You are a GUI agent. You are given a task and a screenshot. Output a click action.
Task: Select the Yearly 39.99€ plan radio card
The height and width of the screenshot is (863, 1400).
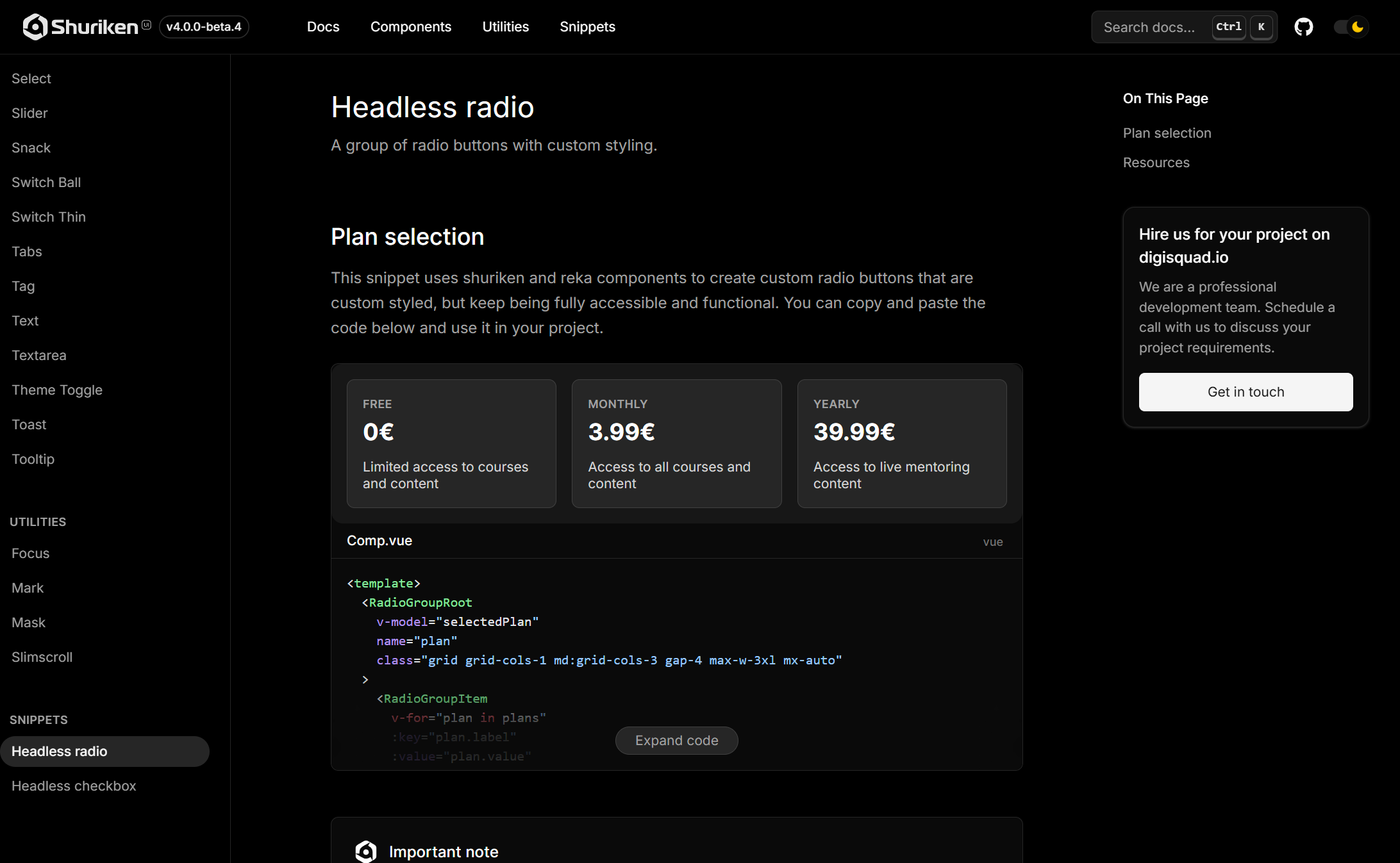tap(902, 443)
